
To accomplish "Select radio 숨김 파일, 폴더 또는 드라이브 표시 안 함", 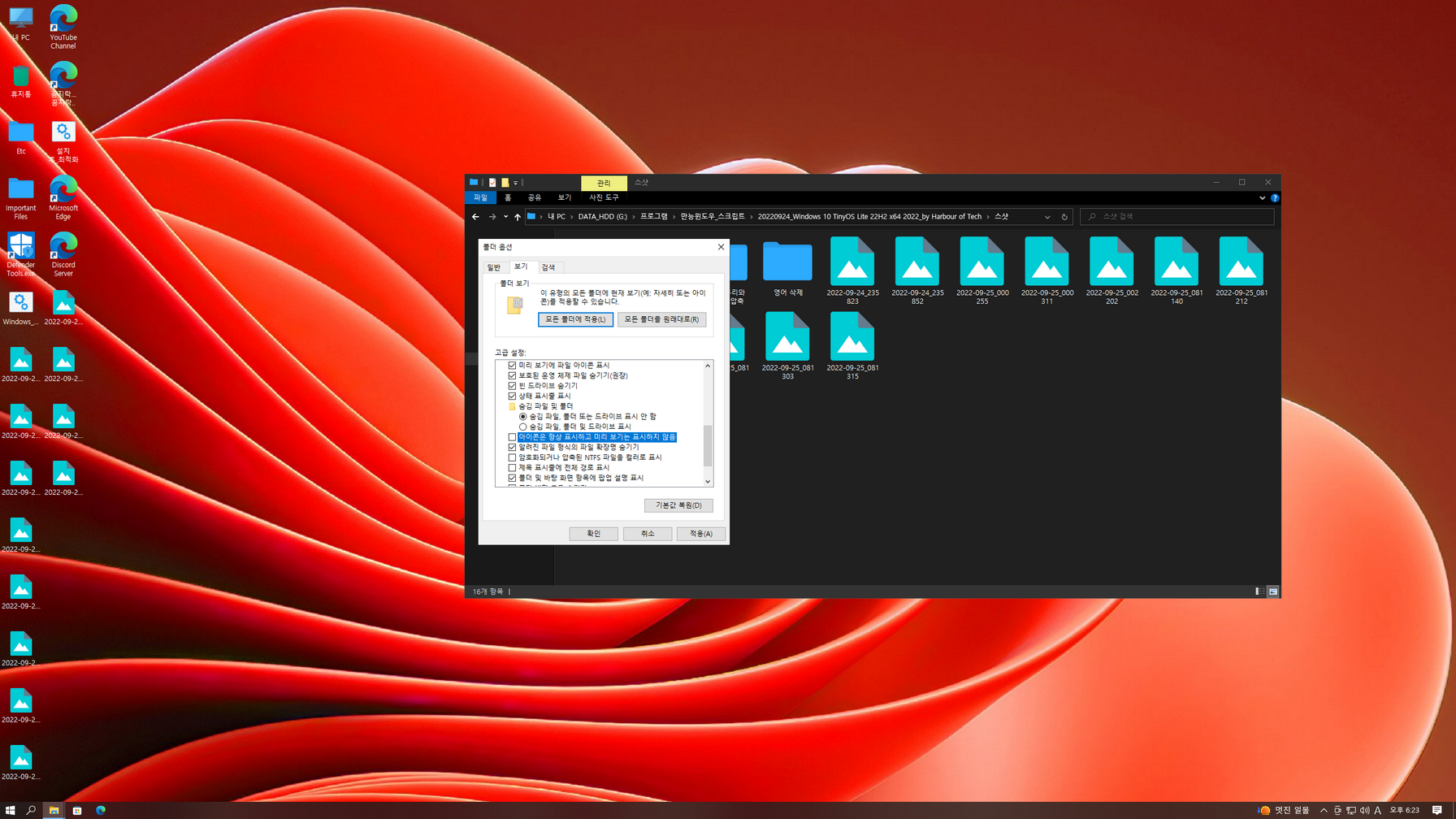I will click(x=522, y=416).
